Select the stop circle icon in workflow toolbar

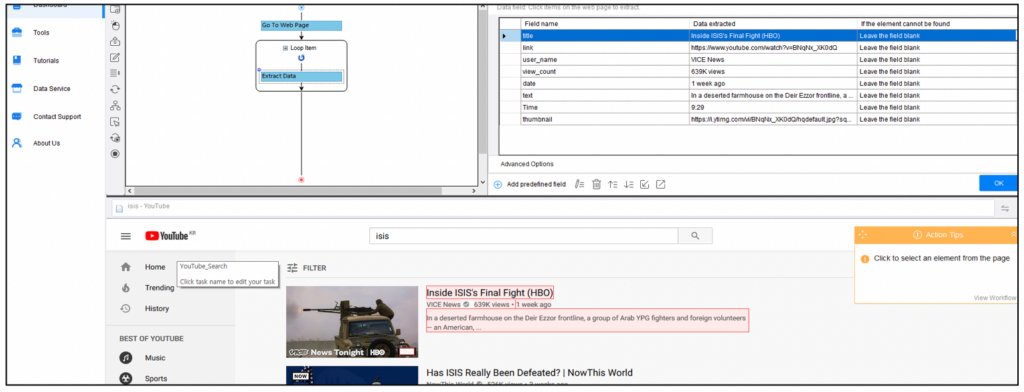[115, 154]
